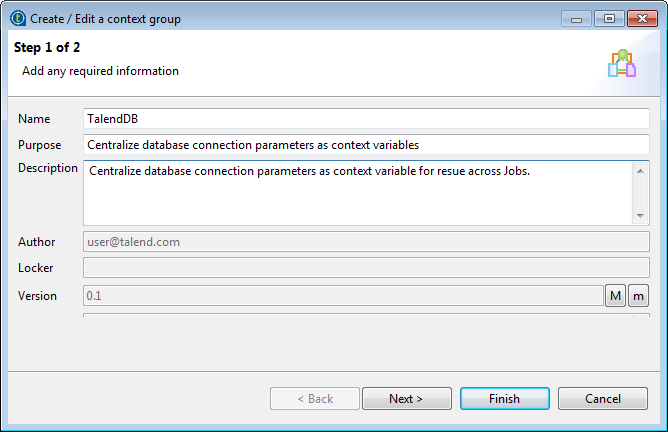Click the Talend icon in the title bar
Image resolution: width=668 pixels, height=432 pixels.
click(17, 18)
